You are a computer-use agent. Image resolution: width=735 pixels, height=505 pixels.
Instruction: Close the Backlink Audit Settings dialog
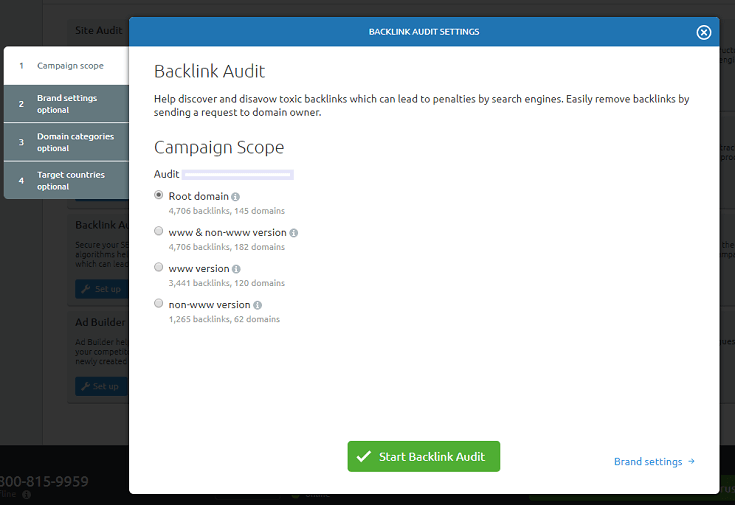point(703,32)
